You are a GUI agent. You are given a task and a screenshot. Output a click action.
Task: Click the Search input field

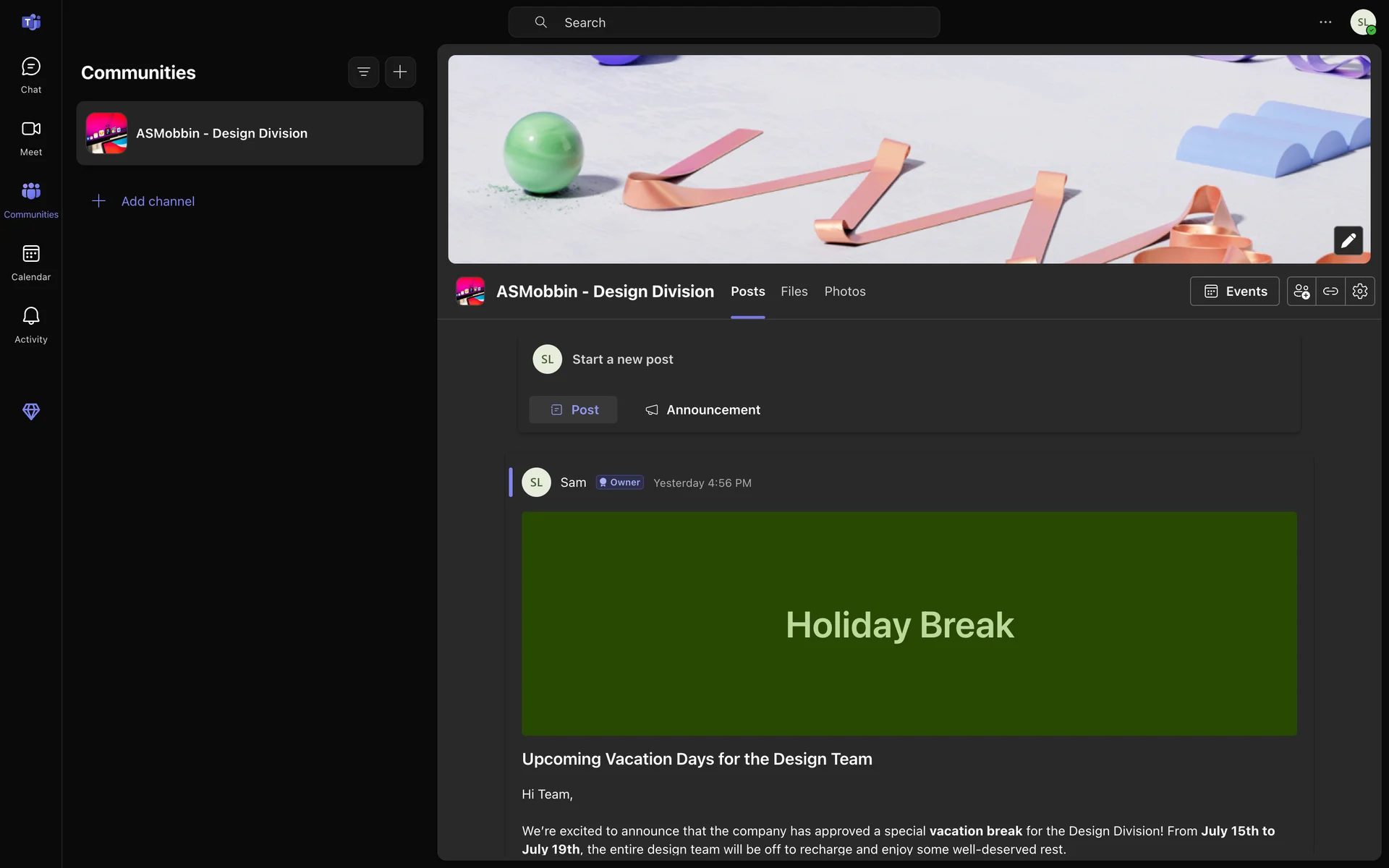723,22
